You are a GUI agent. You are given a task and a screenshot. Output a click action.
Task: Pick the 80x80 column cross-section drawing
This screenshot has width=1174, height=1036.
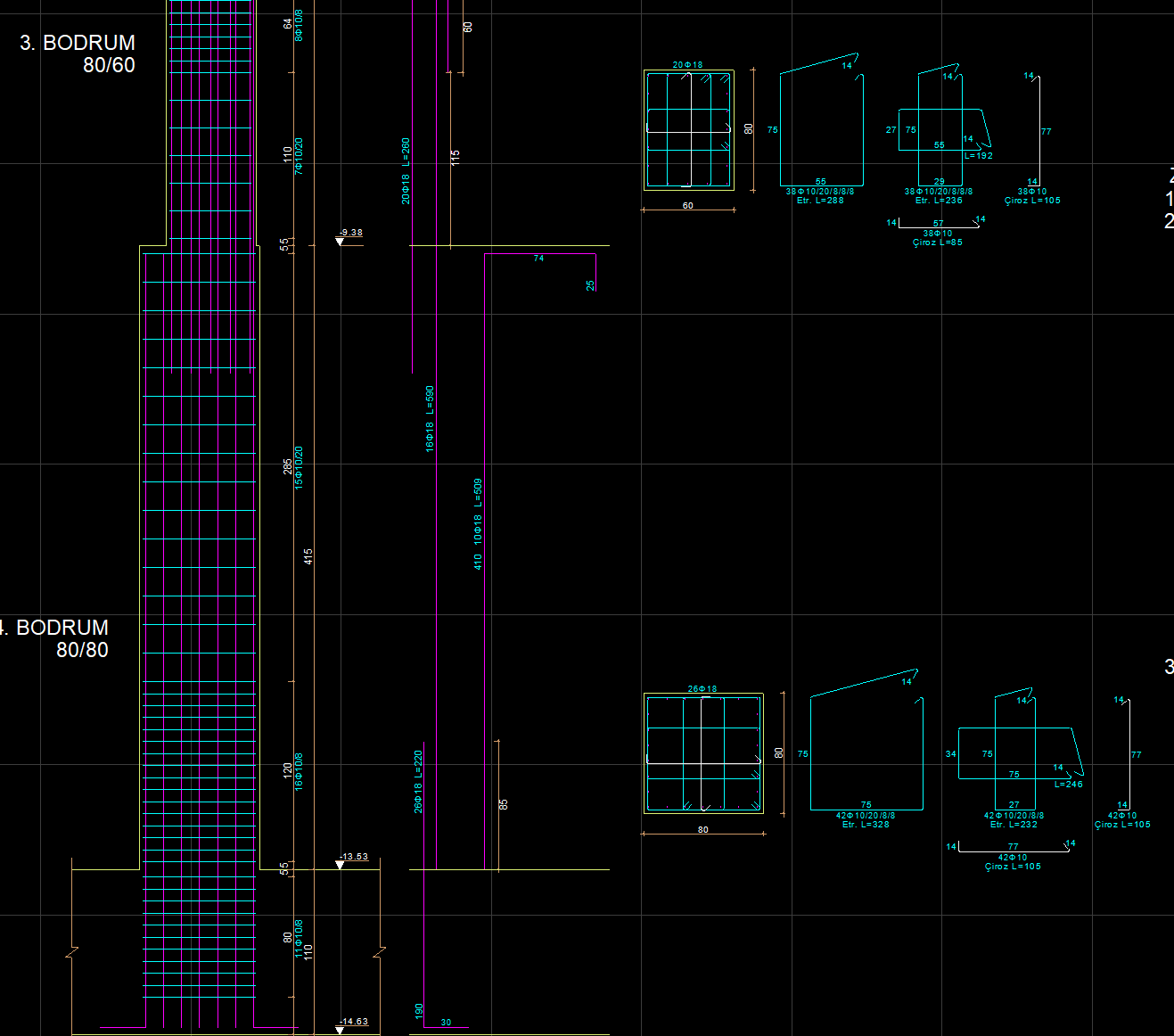(703, 753)
